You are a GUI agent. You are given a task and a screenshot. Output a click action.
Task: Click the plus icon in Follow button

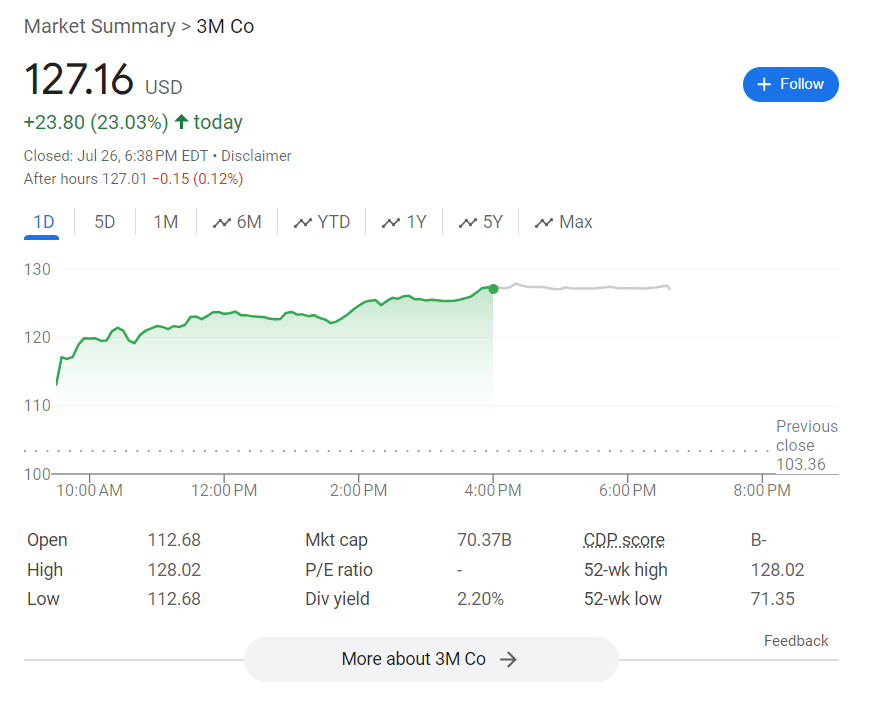765,84
